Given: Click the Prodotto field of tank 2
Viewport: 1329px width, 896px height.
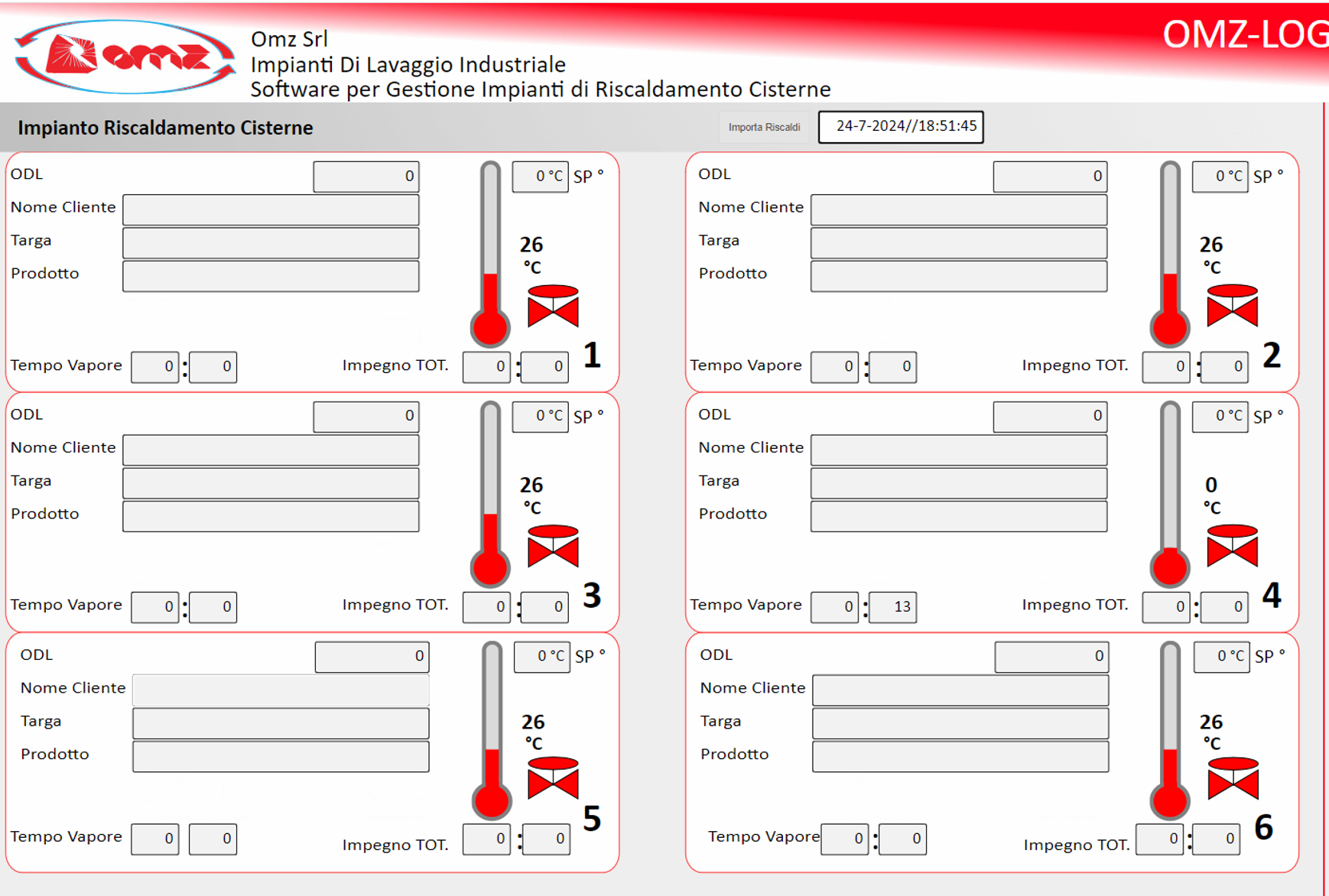Looking at the screenshot, I should 959,276.
